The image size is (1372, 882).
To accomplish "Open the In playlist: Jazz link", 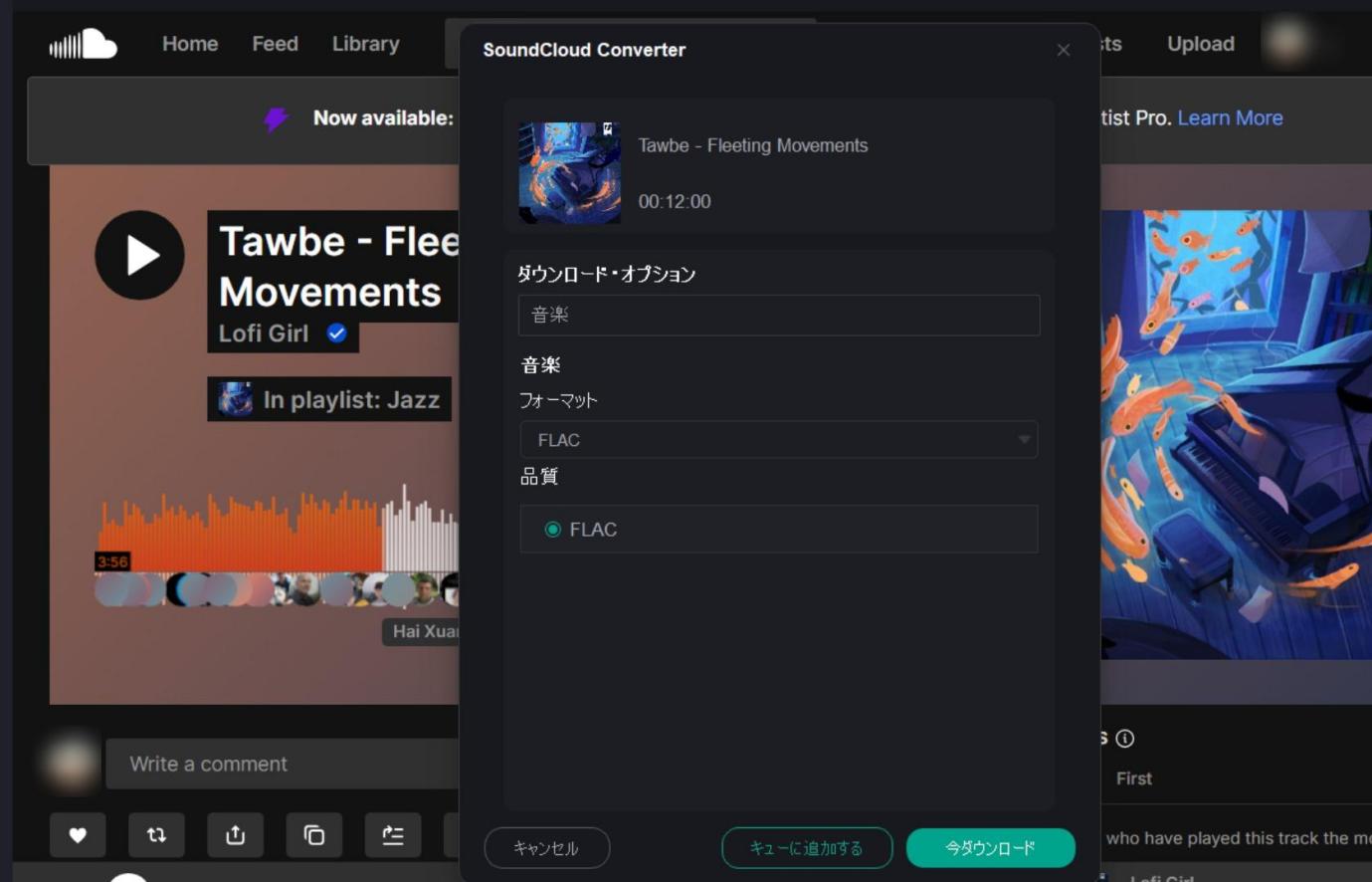I will pyautogui.click(x=351, y=399).
